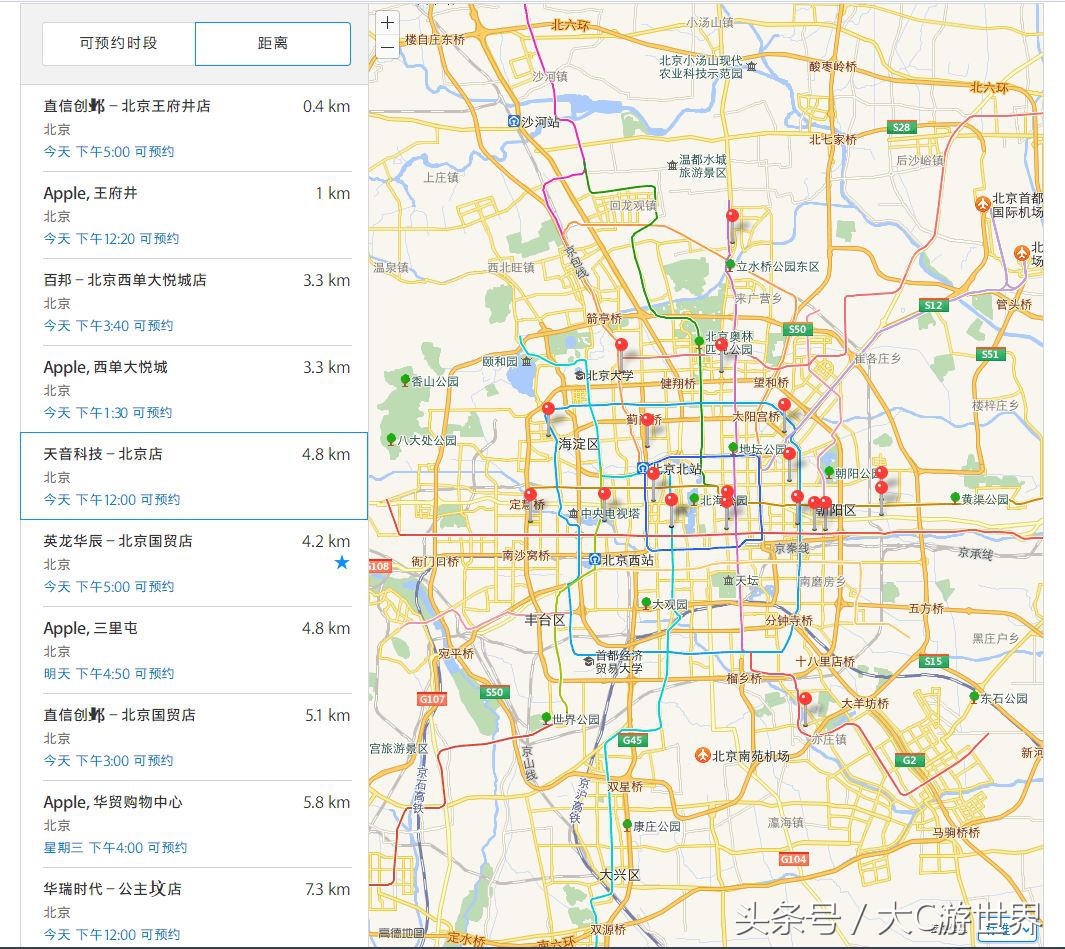Click the red pin near 定慧桥
1065x949 pixels.
(x=530, y=496)
